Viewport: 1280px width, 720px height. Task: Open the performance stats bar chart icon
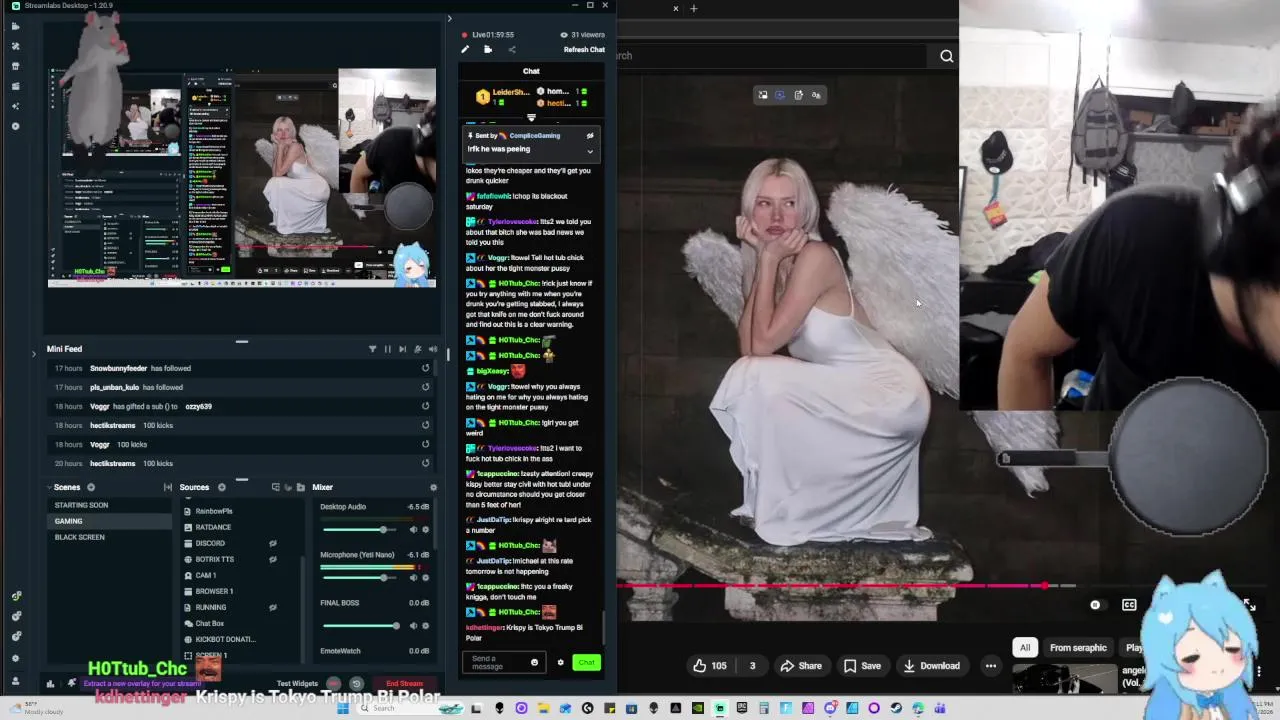(x=50, y=684)
